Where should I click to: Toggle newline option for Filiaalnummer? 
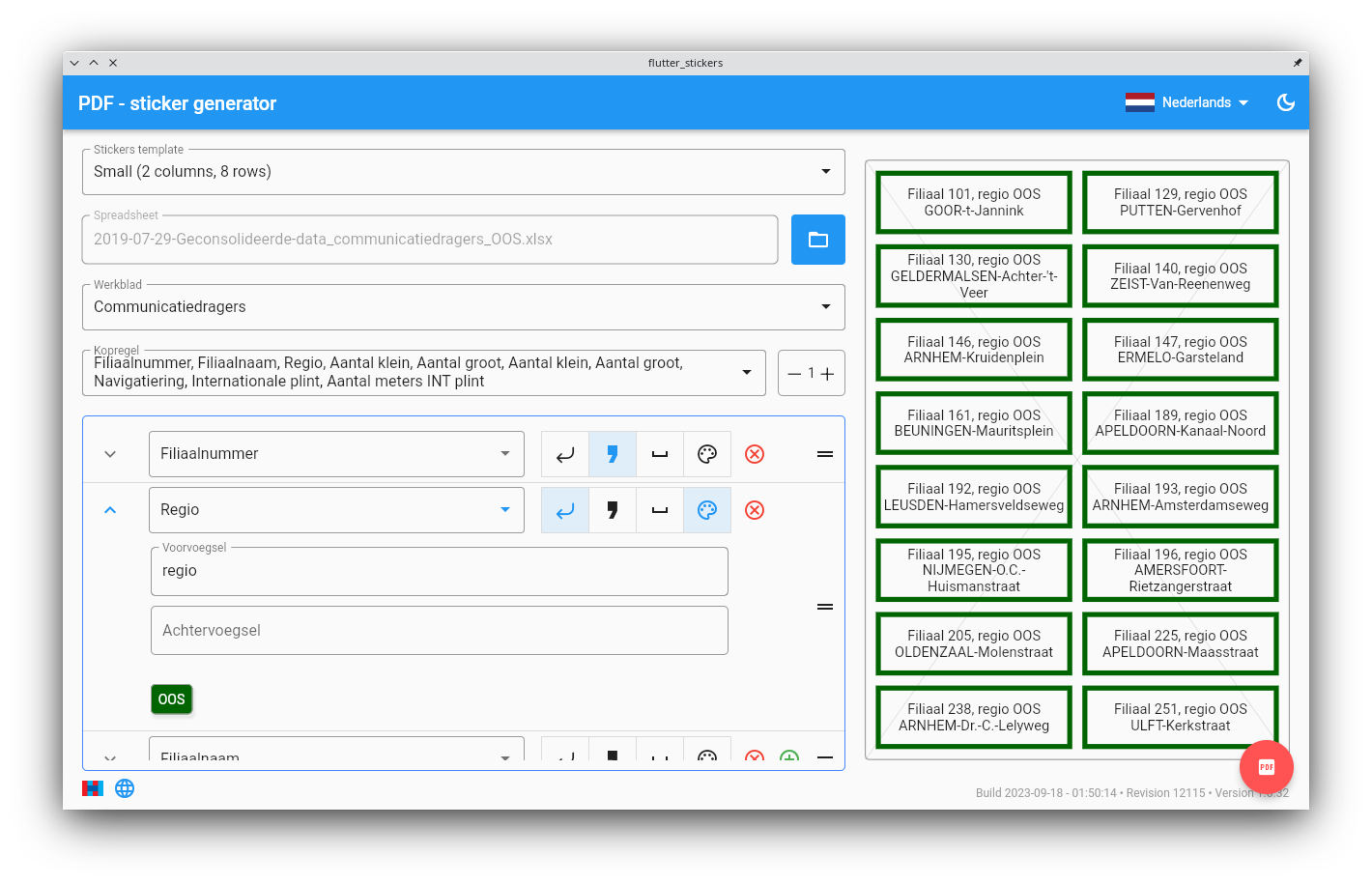[565, 454]
